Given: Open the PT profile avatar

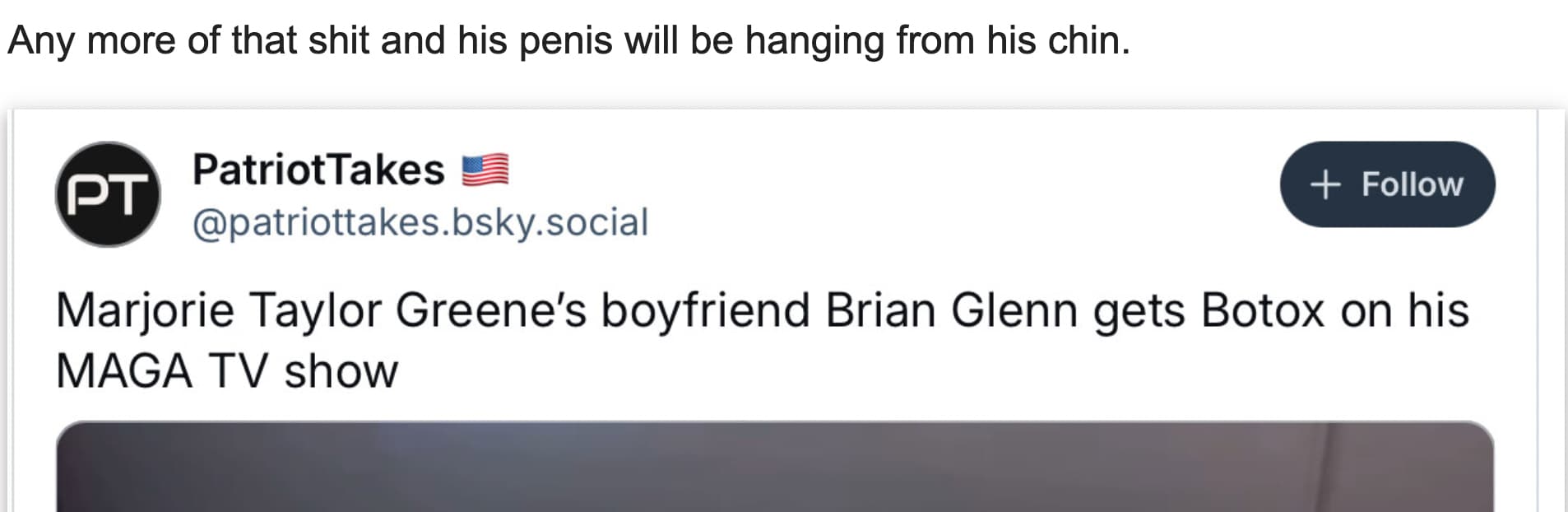Looking at the screenshot, I should (x=108, y=195).
